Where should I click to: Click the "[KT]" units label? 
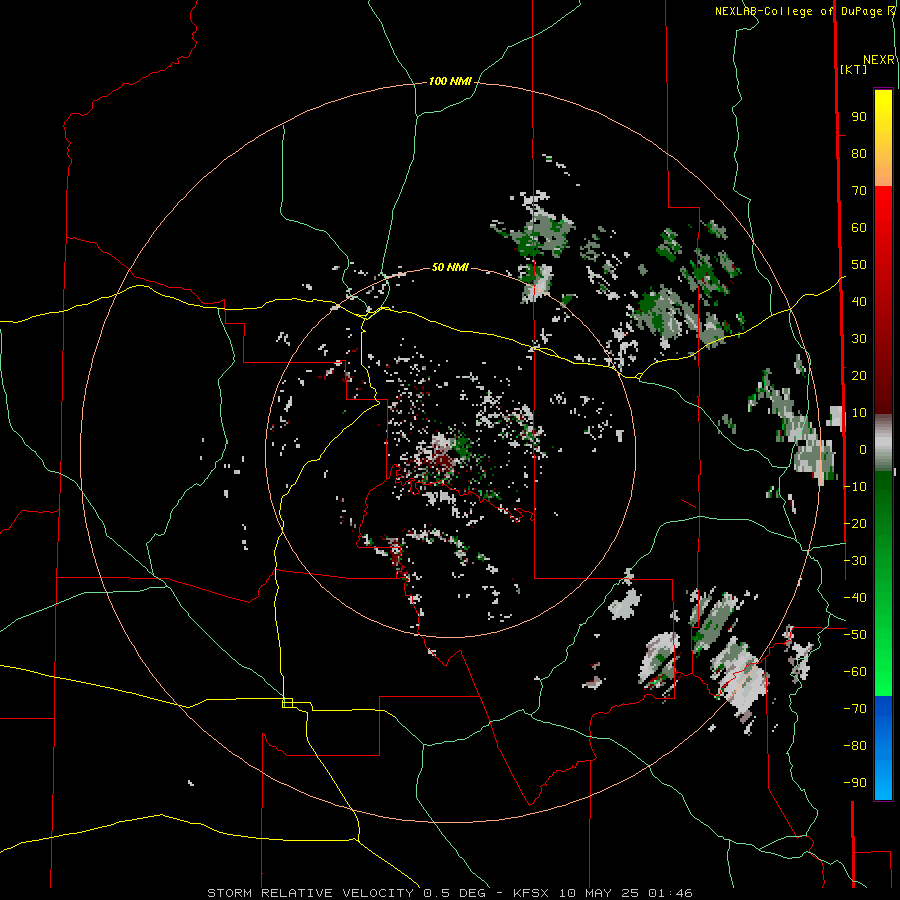(854, 69)
